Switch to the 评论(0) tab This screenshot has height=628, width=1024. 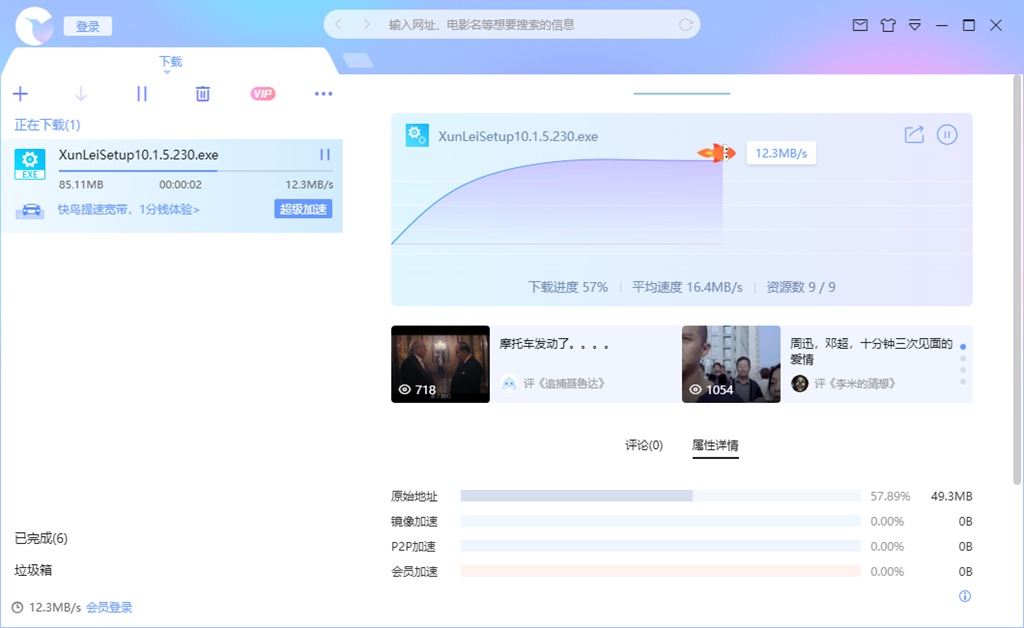click(x=644, y=445)
